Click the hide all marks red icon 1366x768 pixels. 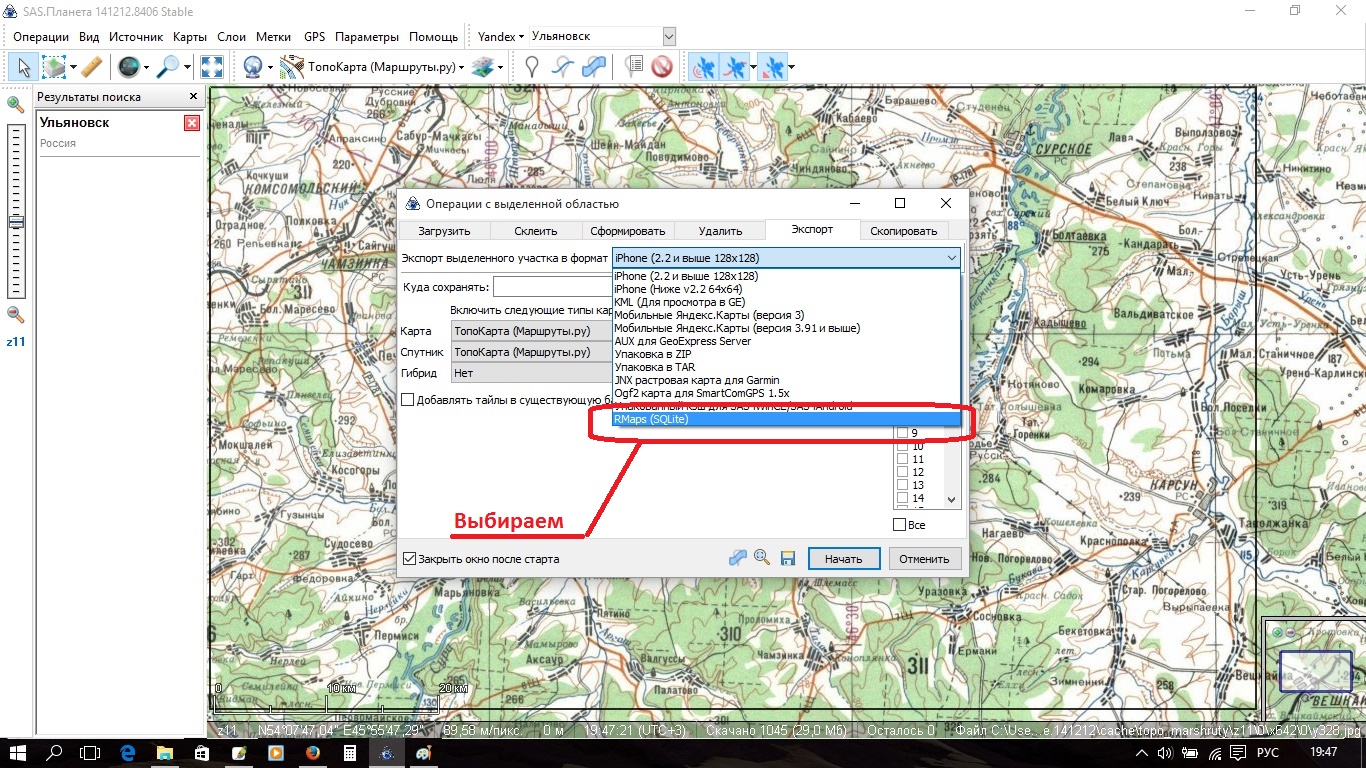(x=661, y=67)
